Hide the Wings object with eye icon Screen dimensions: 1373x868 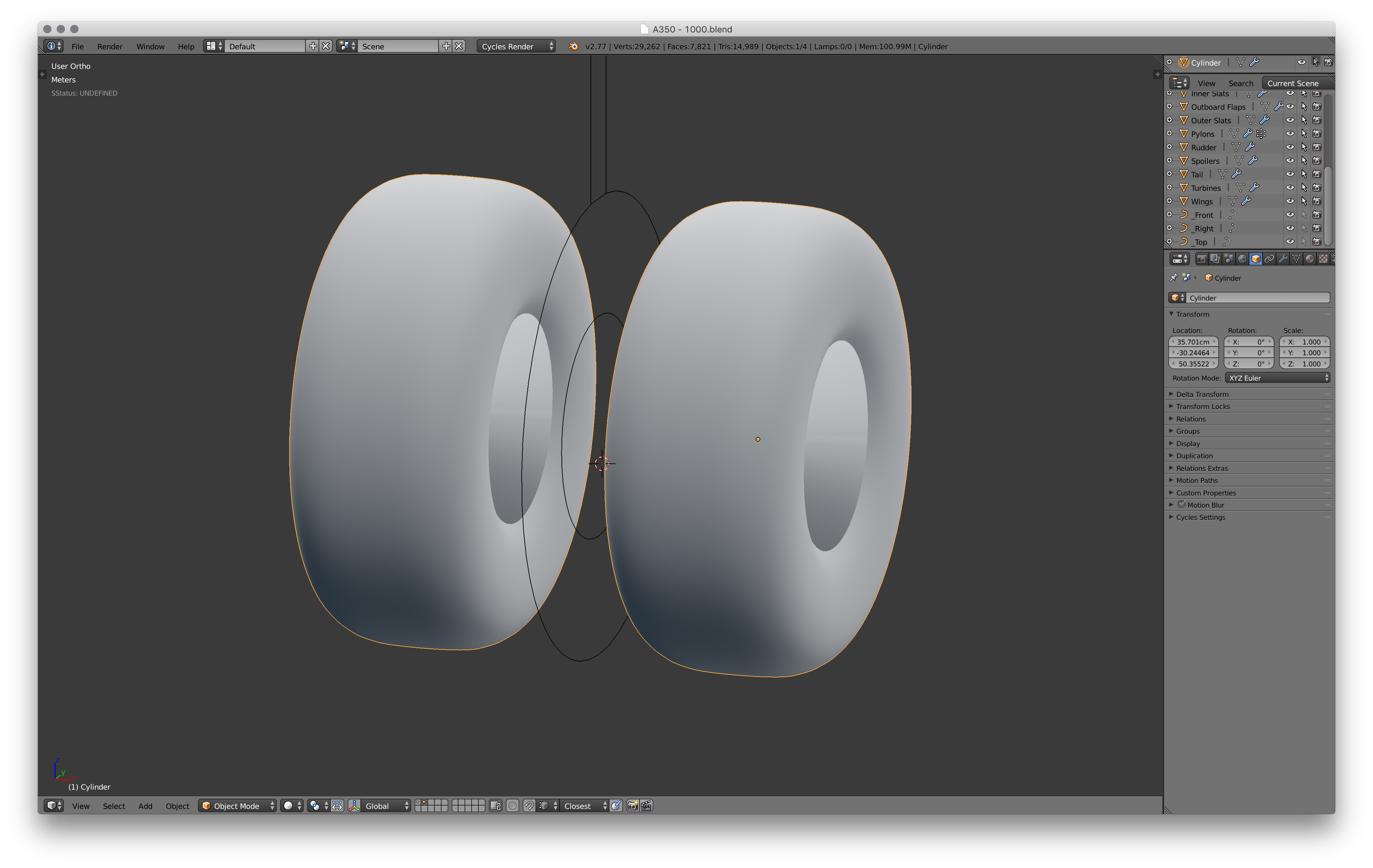coord(1290,201)
